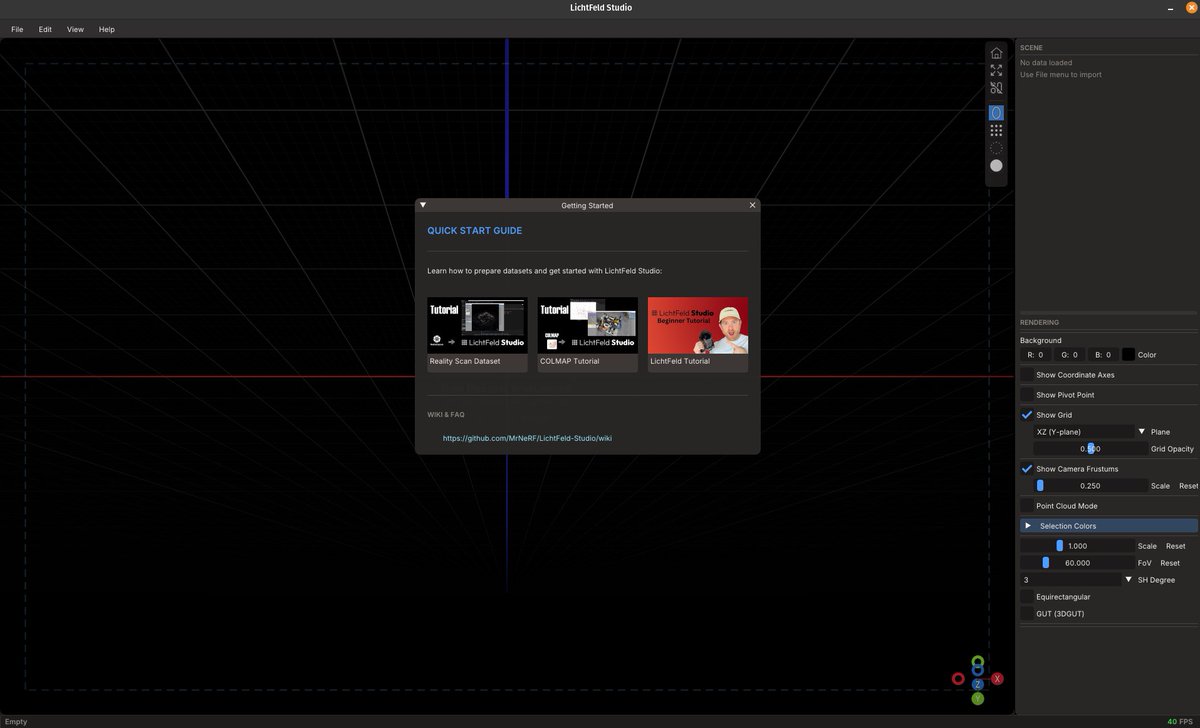Click the Background R value field
1200x728 pixels.
point(1035,355)
